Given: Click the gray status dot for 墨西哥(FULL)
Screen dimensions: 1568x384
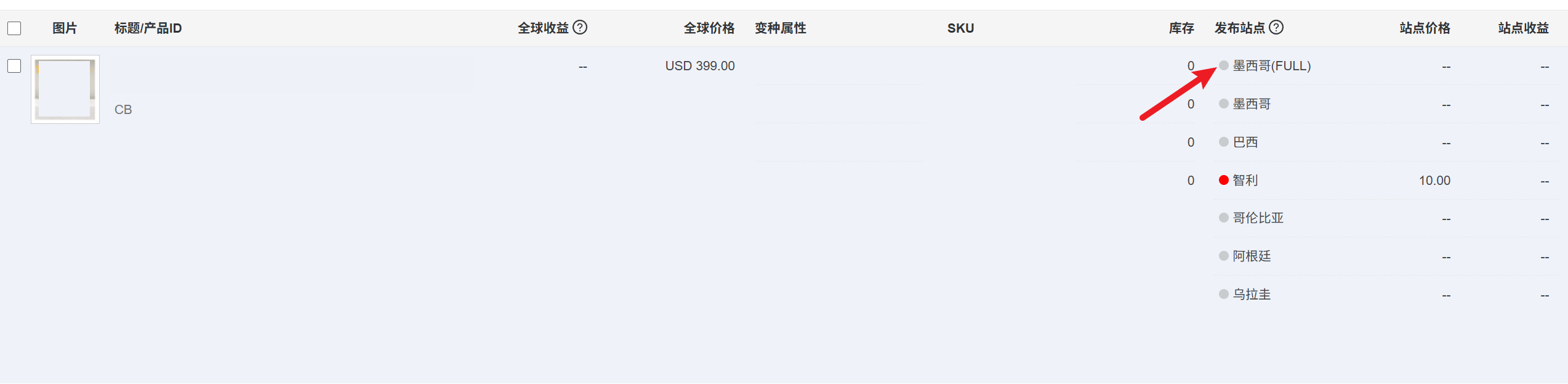Looking at the screenshot, I should 1224,65.
